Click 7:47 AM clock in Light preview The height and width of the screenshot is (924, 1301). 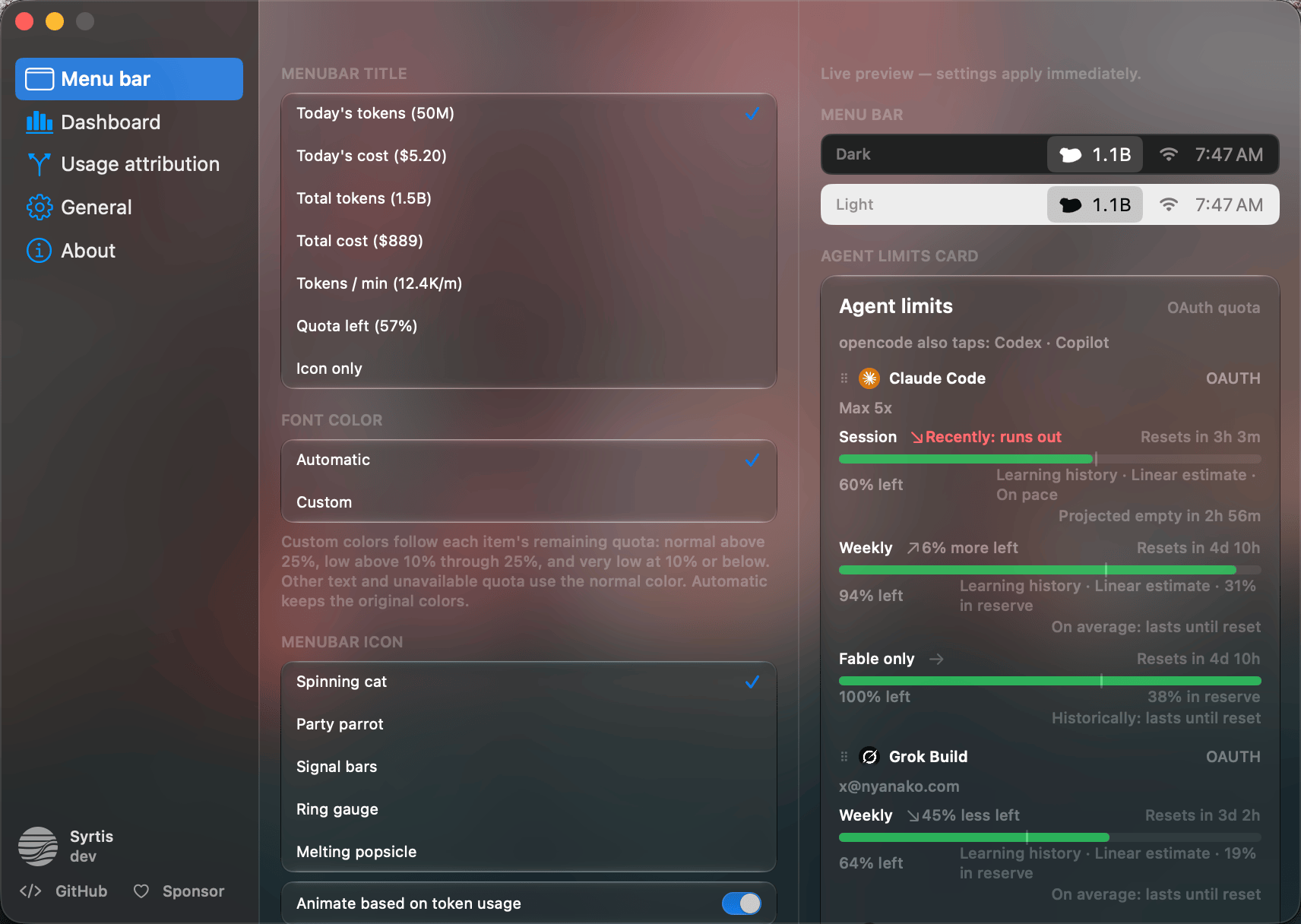(x=1229, y=205)
